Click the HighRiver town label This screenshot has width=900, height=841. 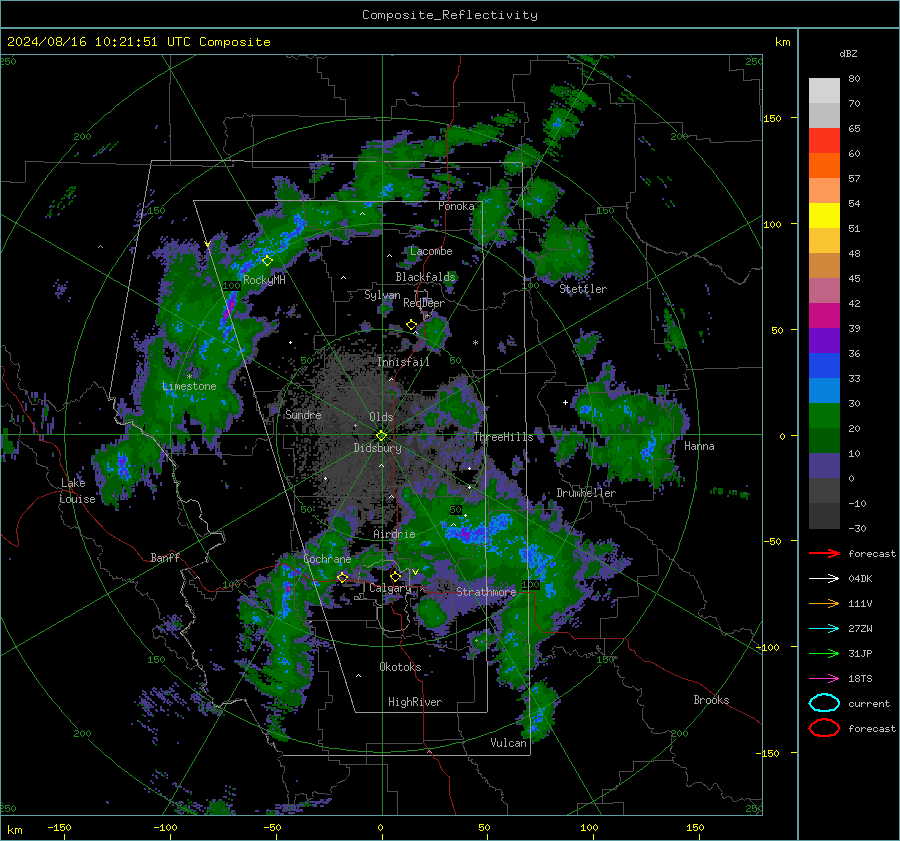415,702
